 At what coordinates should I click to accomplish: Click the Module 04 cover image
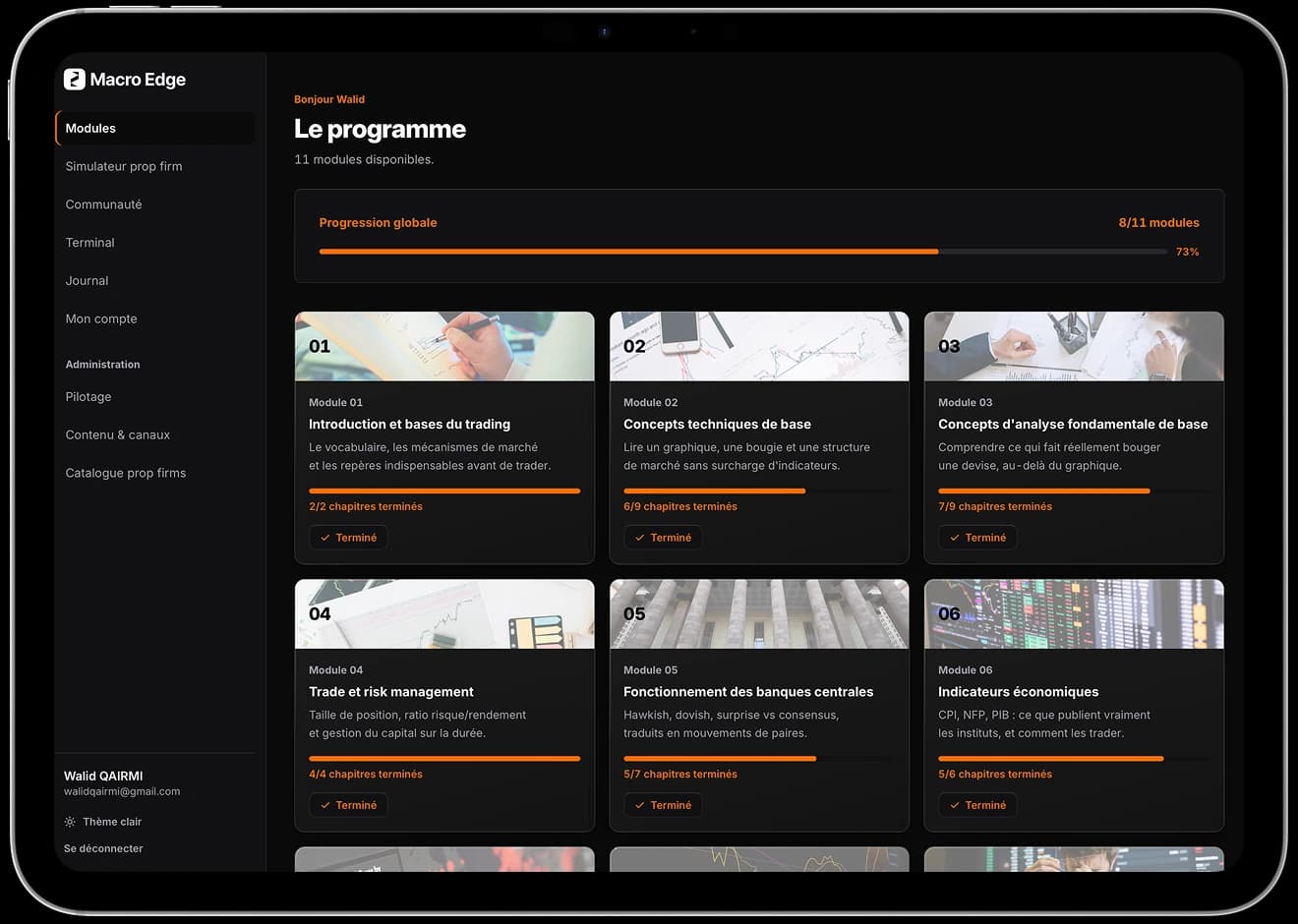click(444, 614)
